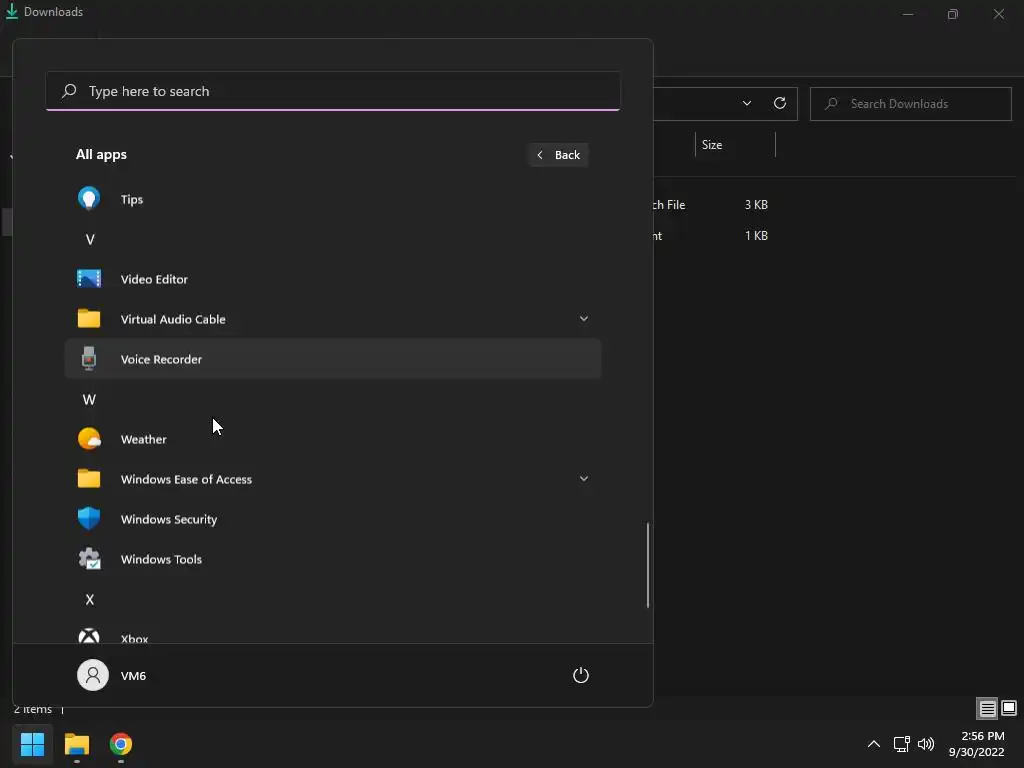Expand the Virtual Audio Cable folder chevron
Image resolution: width=1024 pixels, height=768 pixels.
click(584, 319)
